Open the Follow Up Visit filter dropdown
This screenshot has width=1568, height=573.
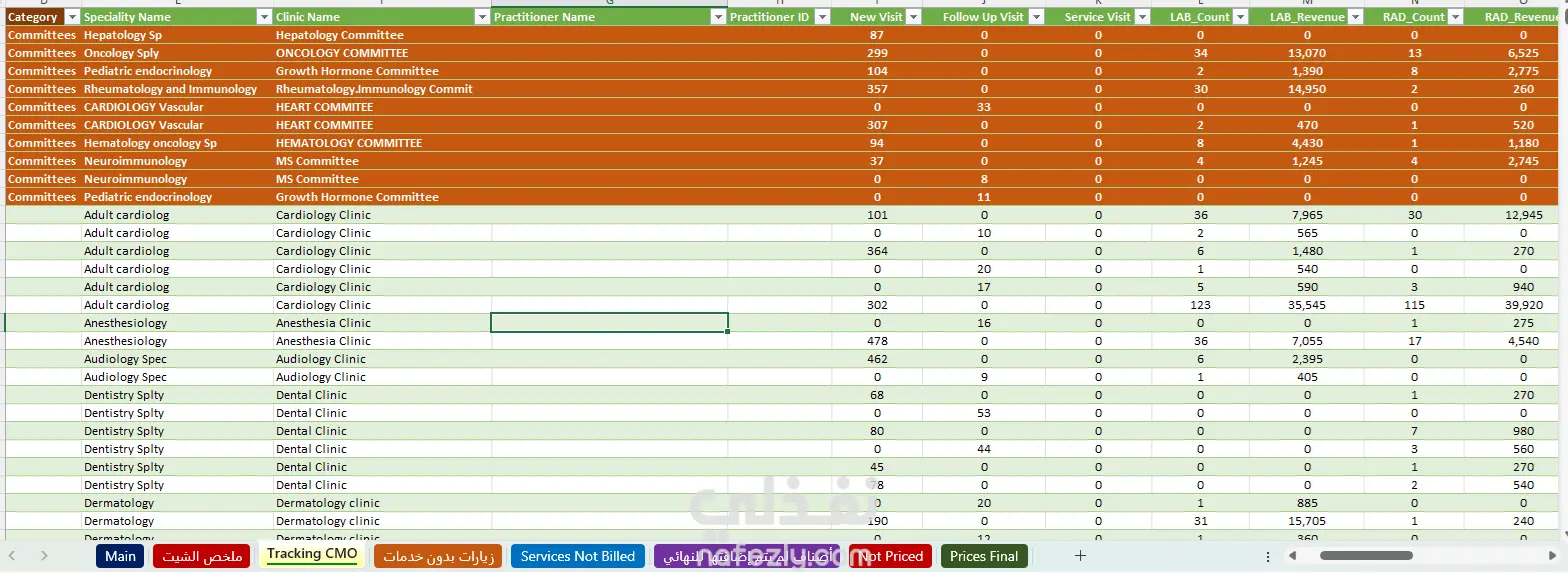(1037, 17)
